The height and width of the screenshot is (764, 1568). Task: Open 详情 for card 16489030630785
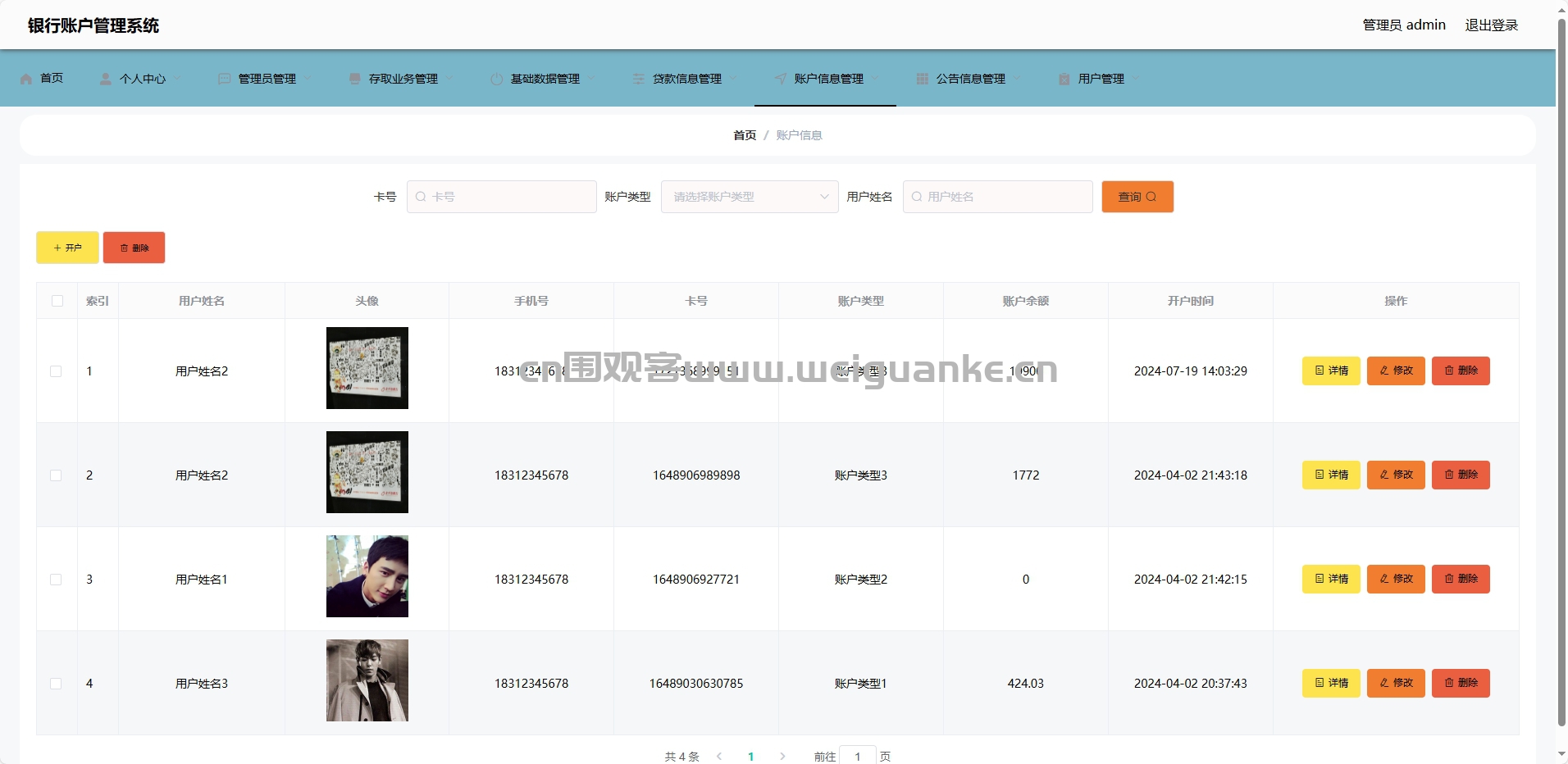(1331, 684)
